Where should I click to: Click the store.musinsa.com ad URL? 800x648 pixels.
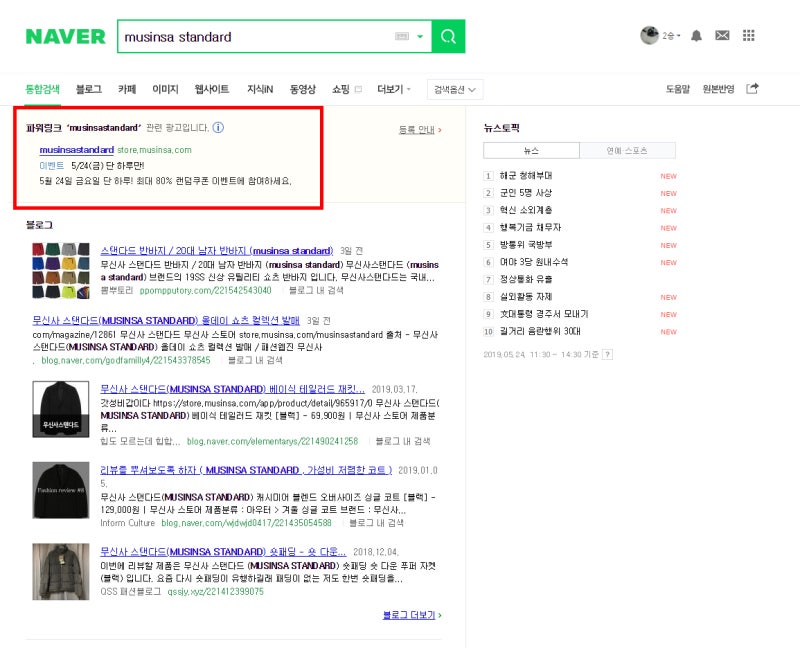(x=155, y=150)
